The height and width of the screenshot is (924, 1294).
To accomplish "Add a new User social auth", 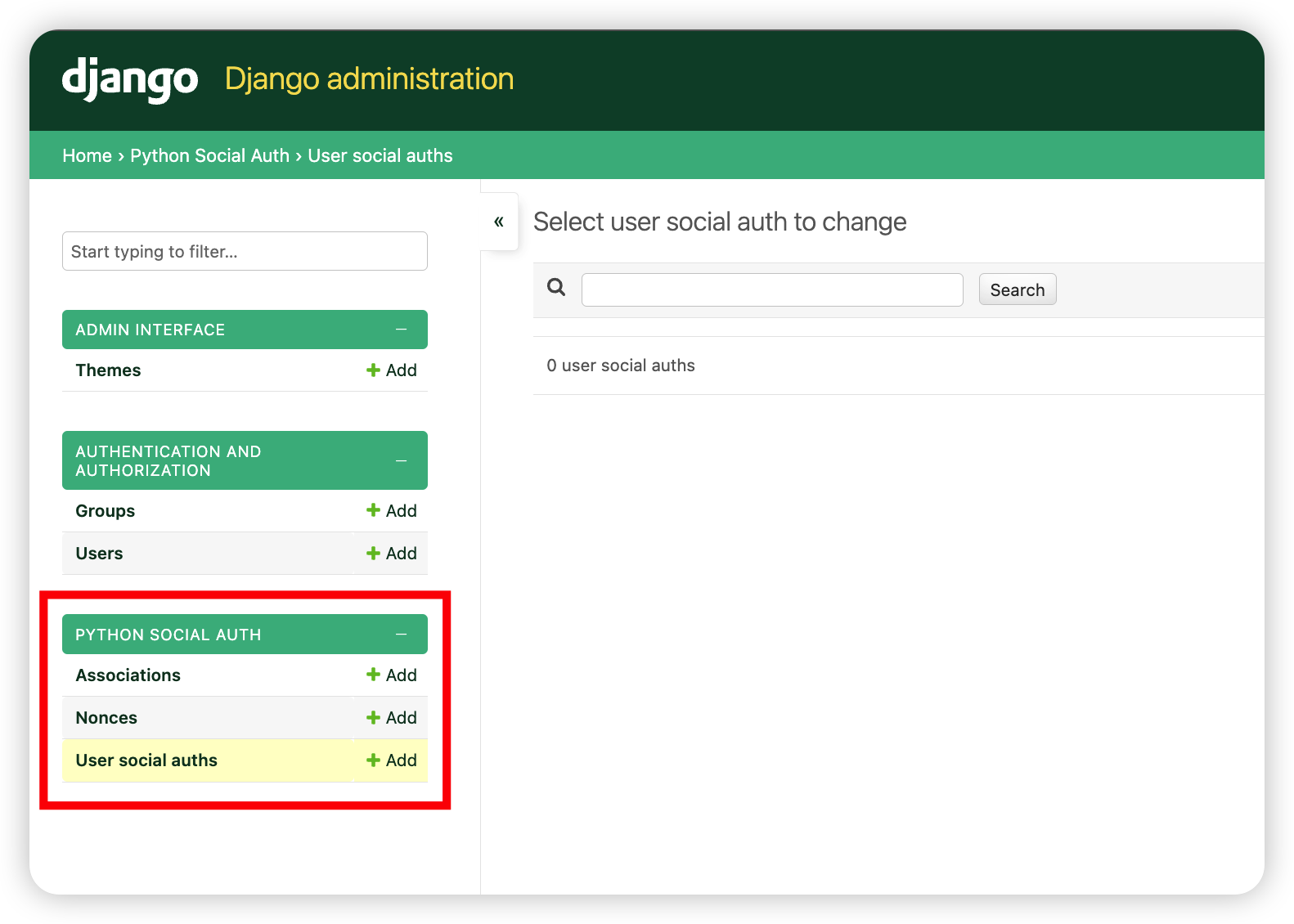I will point(391,760).
